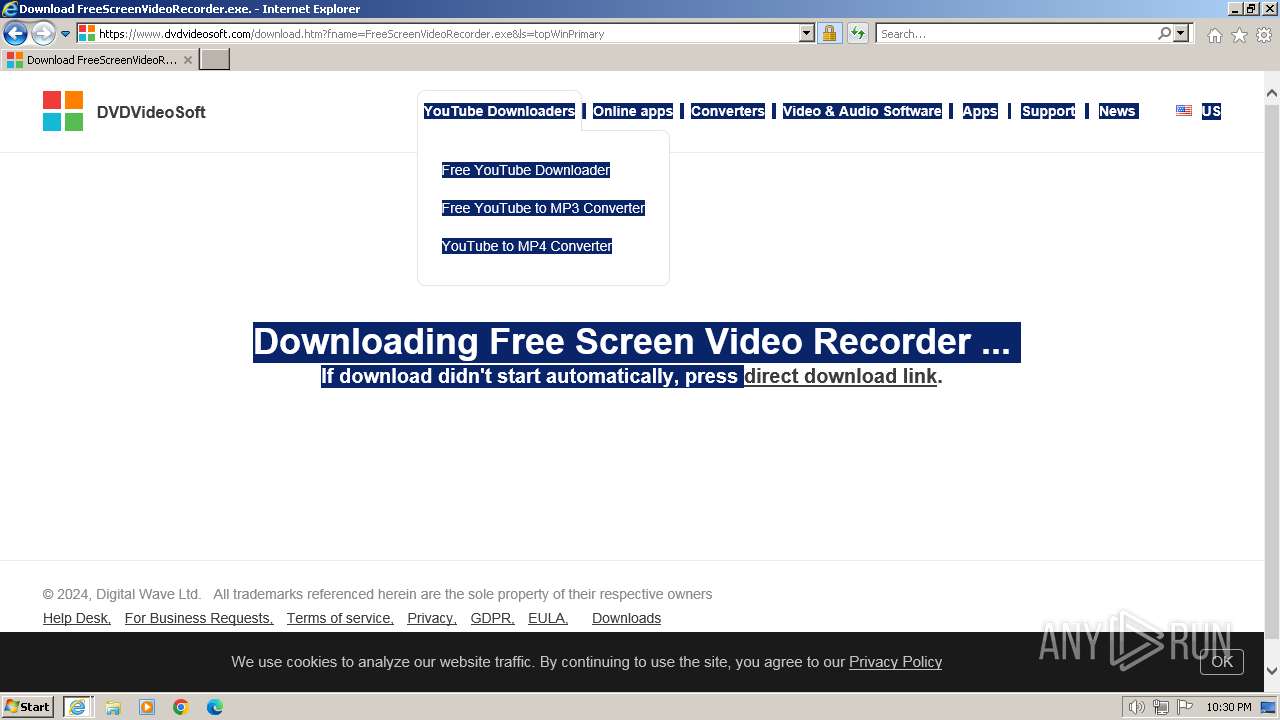Click the US flag icon

pos(1184,111)
